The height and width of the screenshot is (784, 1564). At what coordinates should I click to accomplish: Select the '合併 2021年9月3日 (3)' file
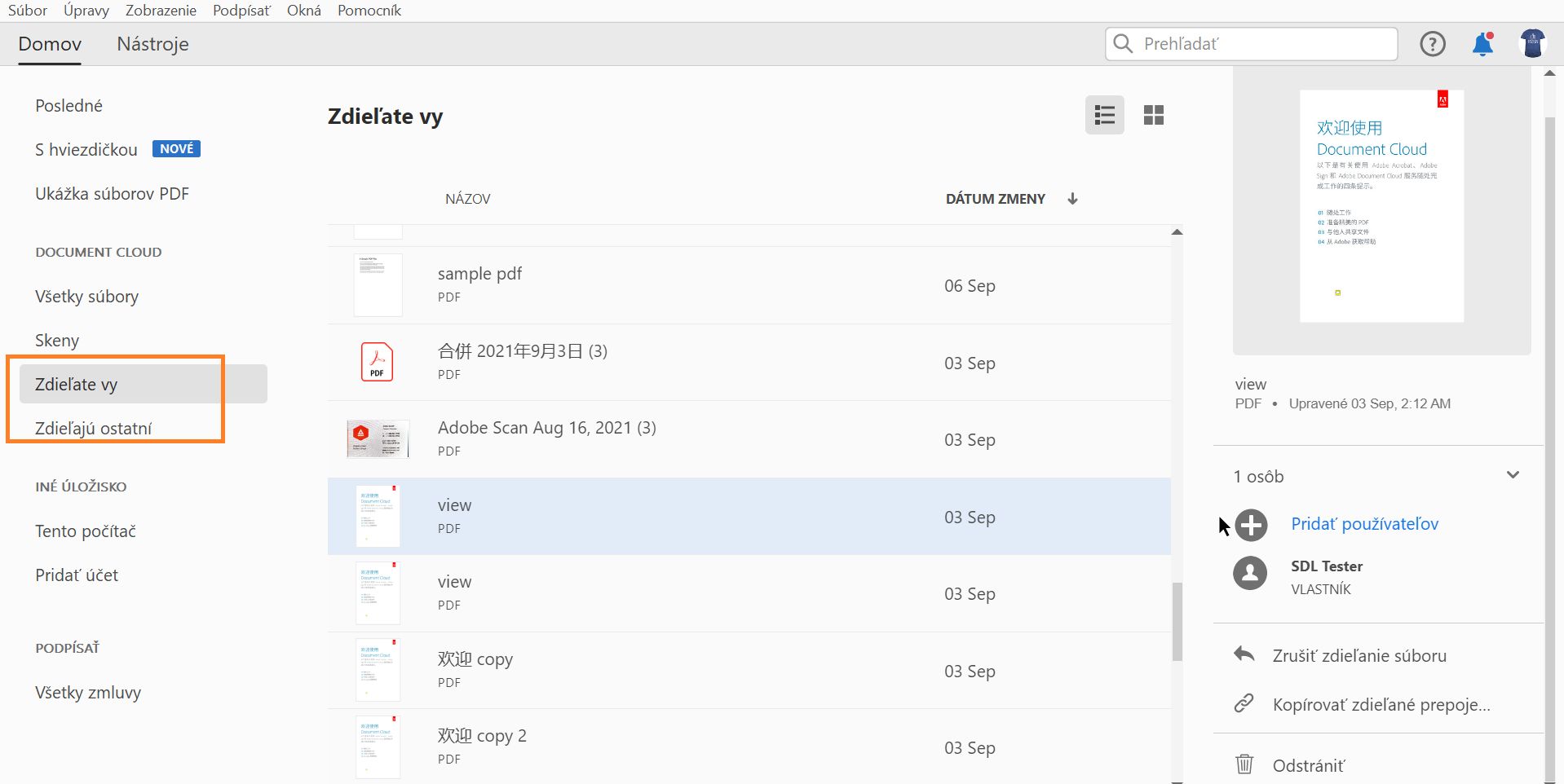click(749, 363)
